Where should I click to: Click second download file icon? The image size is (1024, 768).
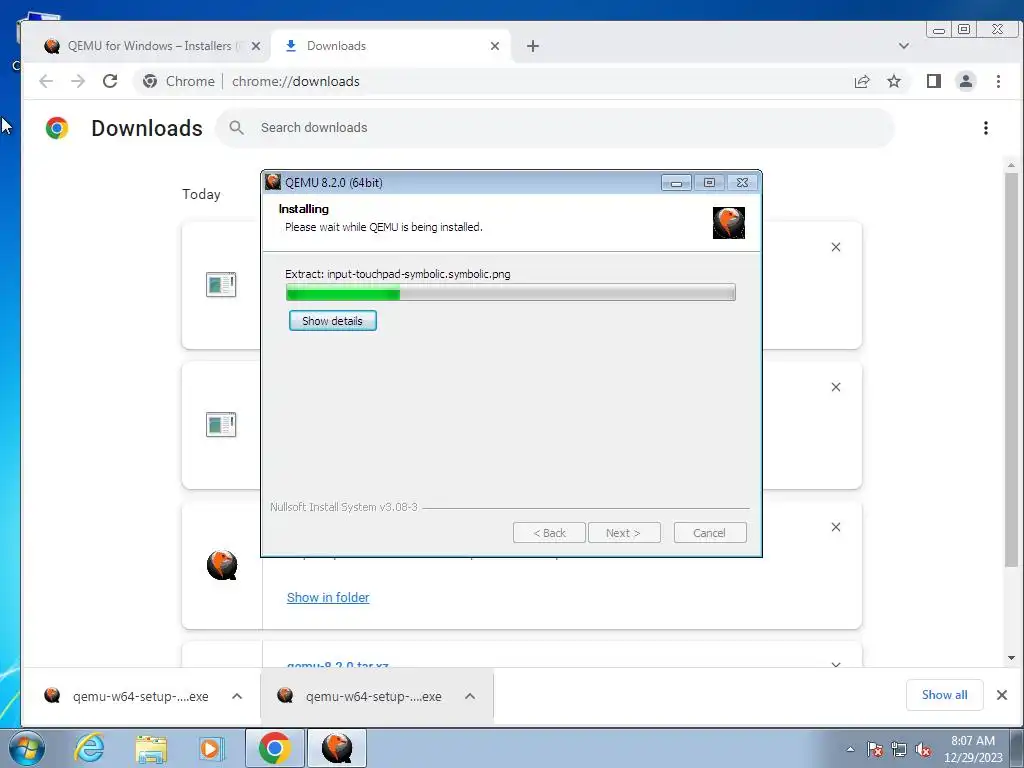pos(221,424)
